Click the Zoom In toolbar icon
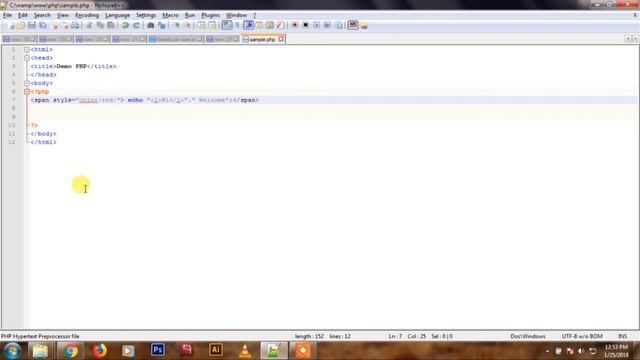 click(x=177, y=26)
